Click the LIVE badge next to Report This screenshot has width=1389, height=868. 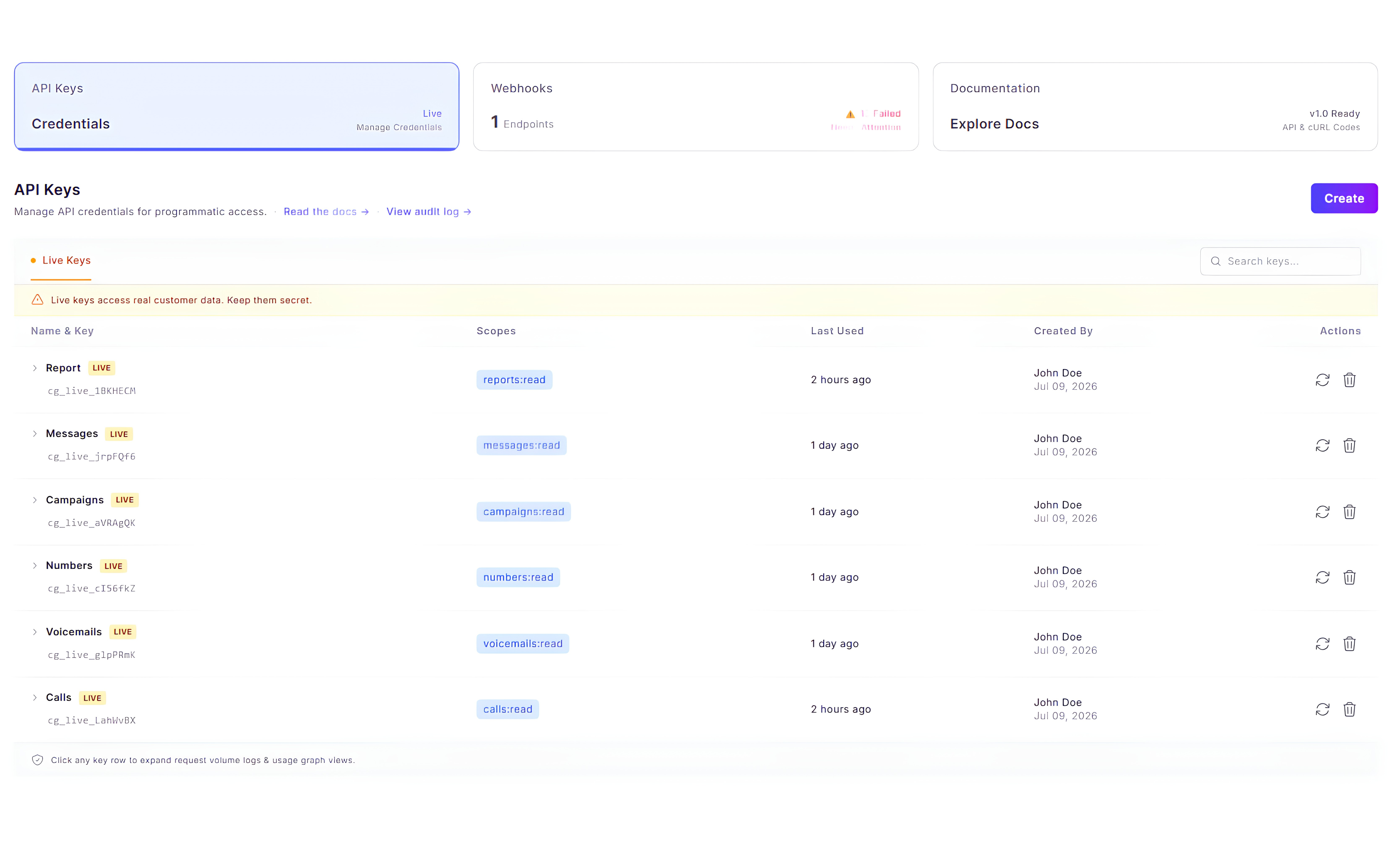click(102, 368)
